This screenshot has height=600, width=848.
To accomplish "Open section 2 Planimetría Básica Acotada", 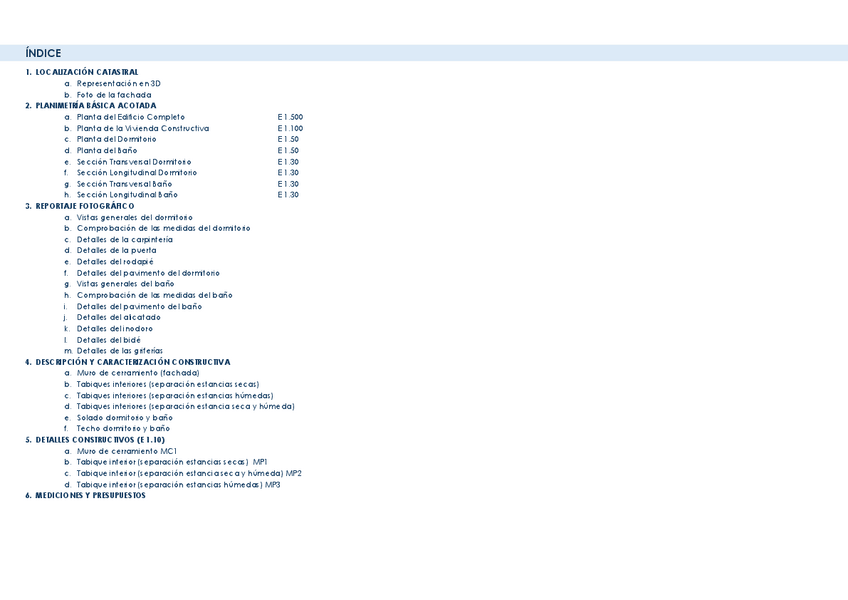I will coord(95,106).
